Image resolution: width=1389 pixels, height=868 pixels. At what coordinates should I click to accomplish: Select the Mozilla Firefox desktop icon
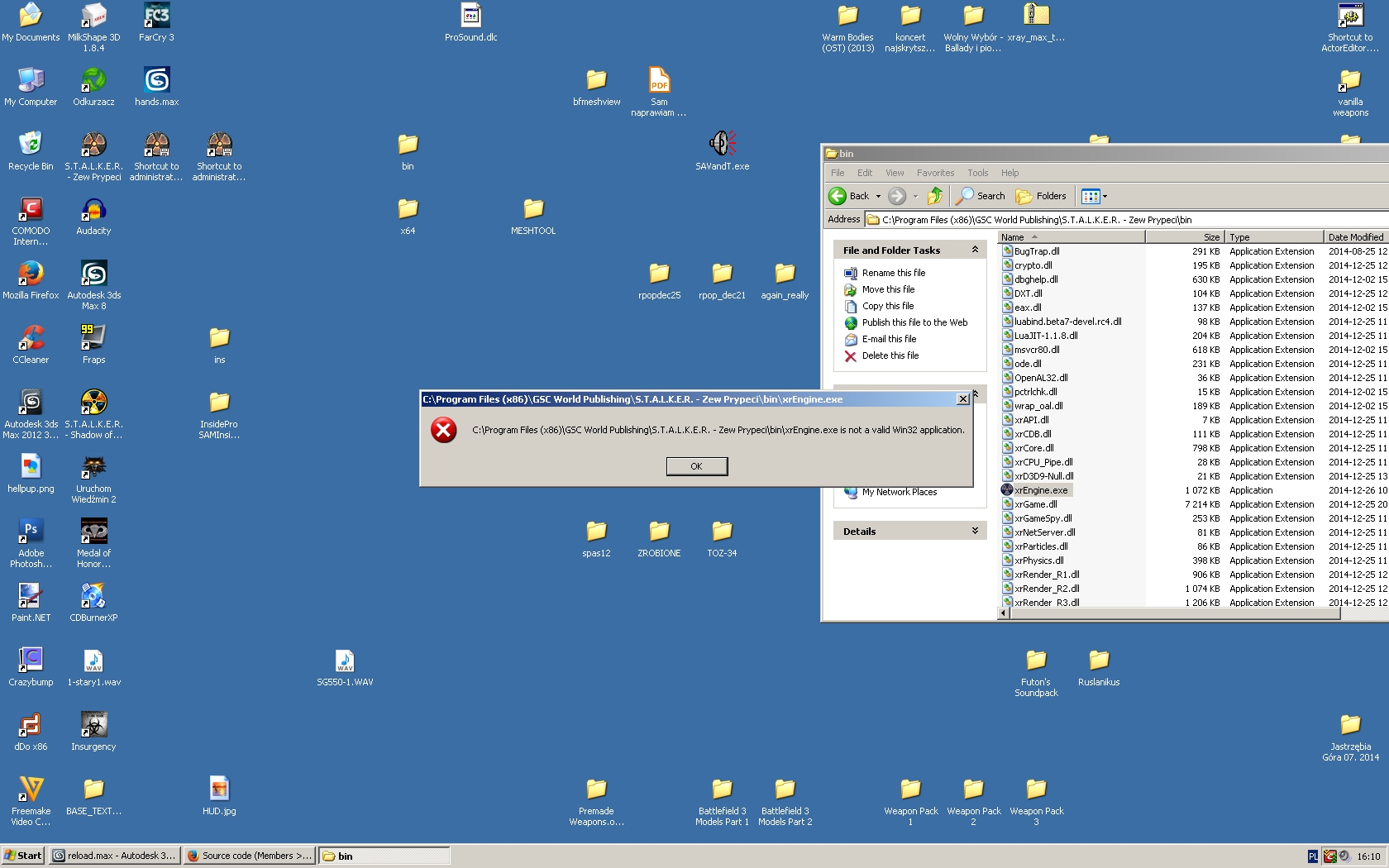[31, 279]
